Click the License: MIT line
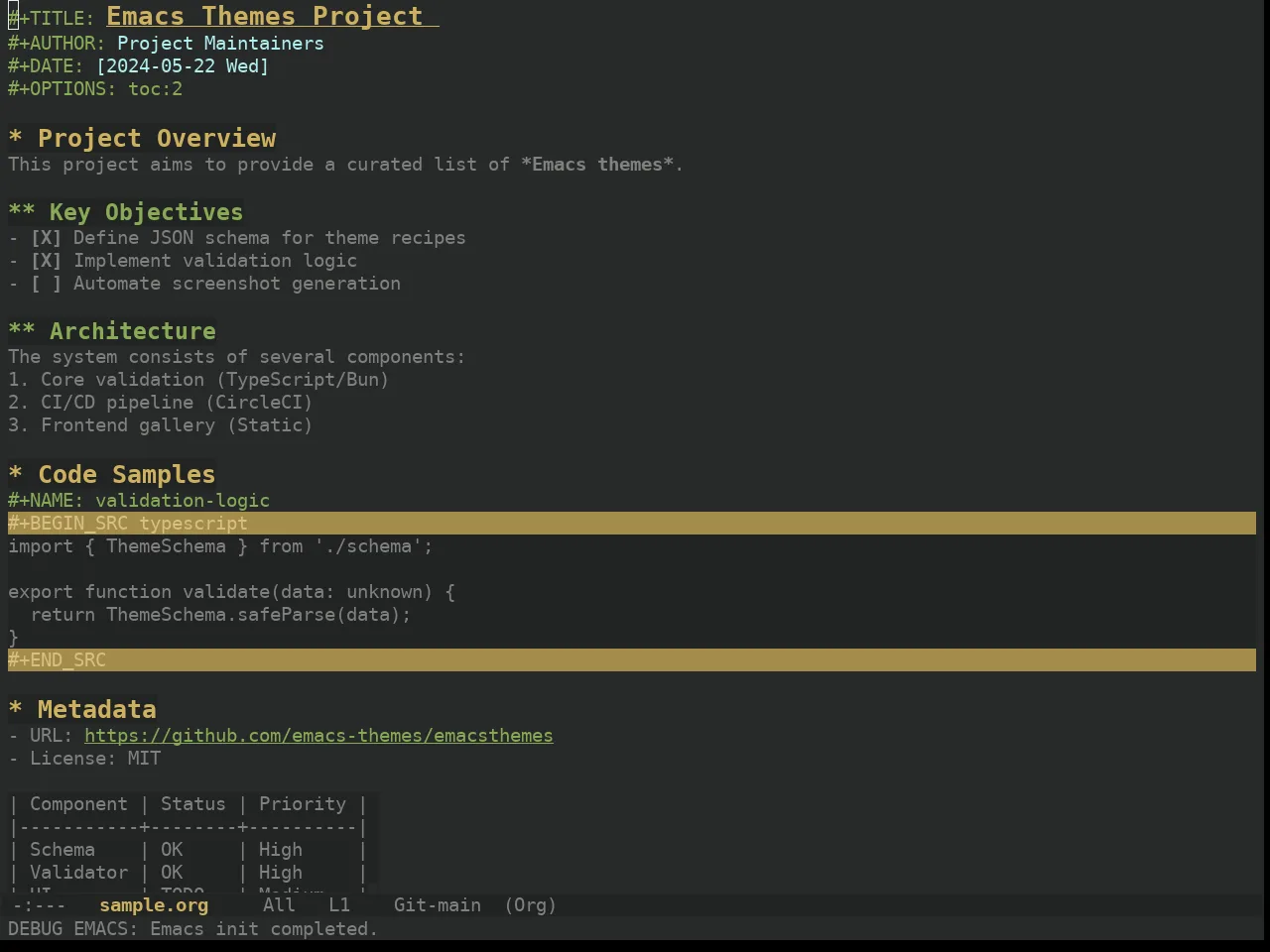1270x952 pixels. click(84, 759)
